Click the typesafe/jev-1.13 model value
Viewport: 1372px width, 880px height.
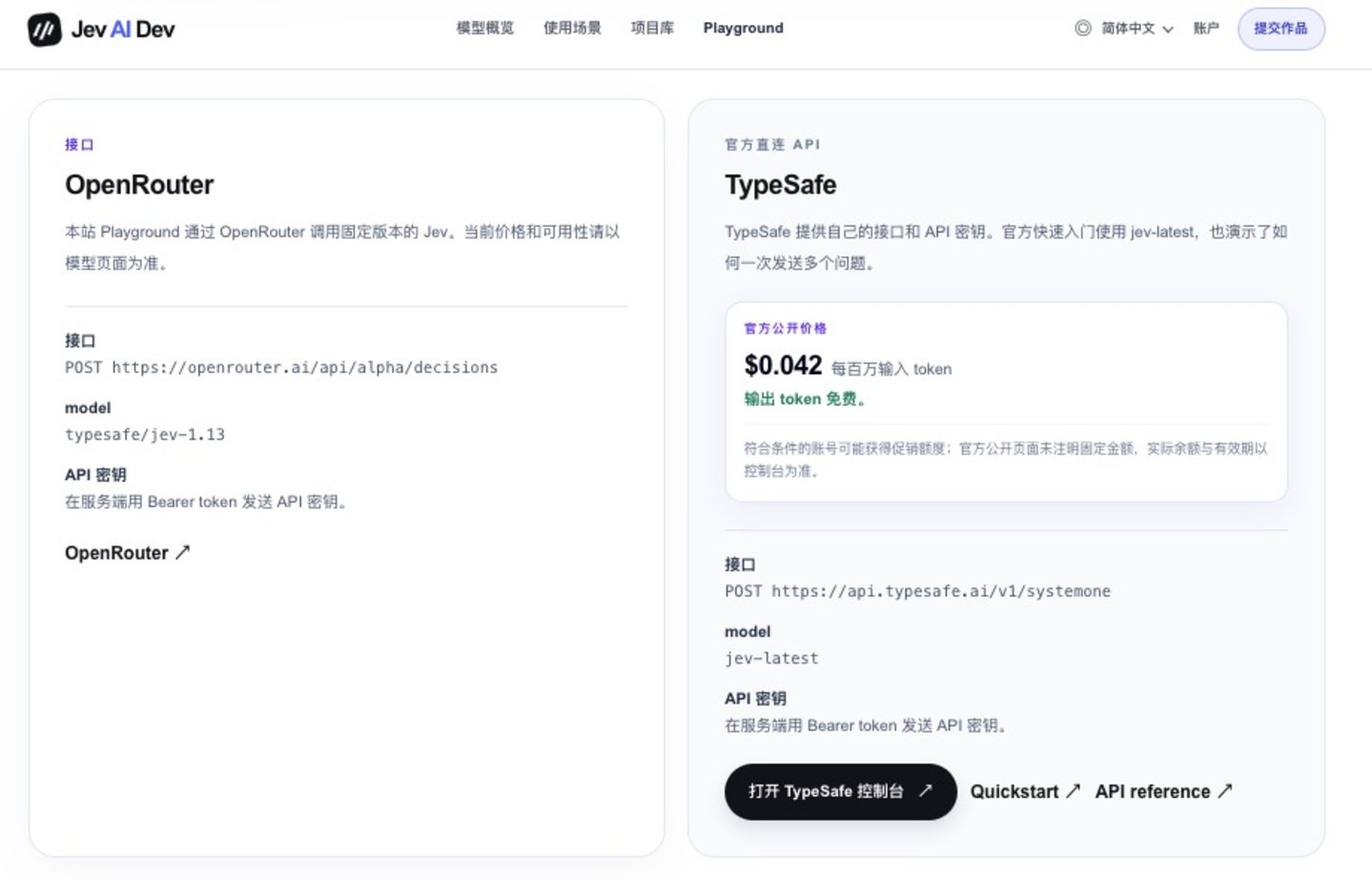[145, 435]
